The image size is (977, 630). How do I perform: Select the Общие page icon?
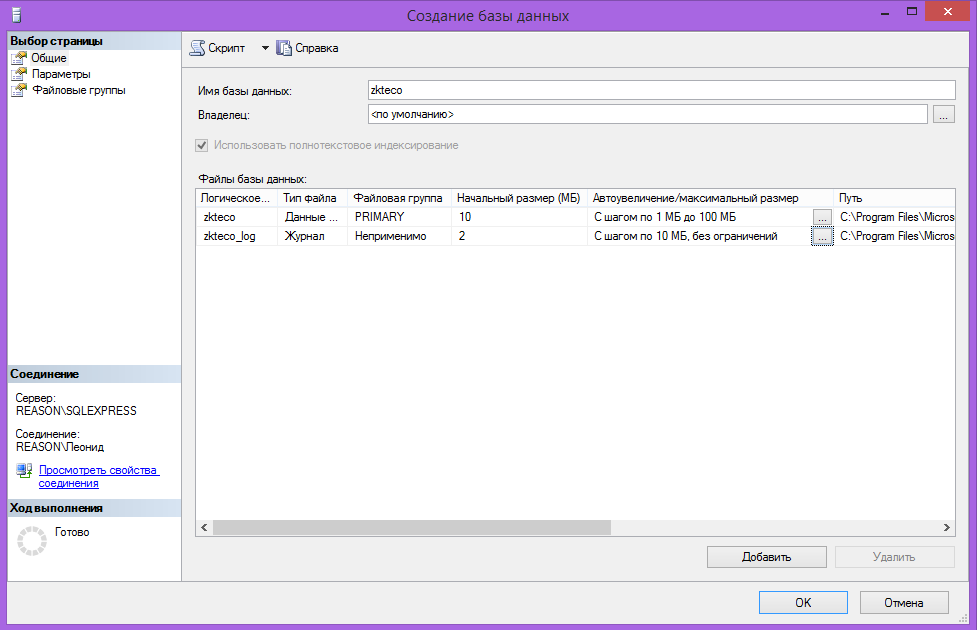pyautogui.click(x=19, y=58)
